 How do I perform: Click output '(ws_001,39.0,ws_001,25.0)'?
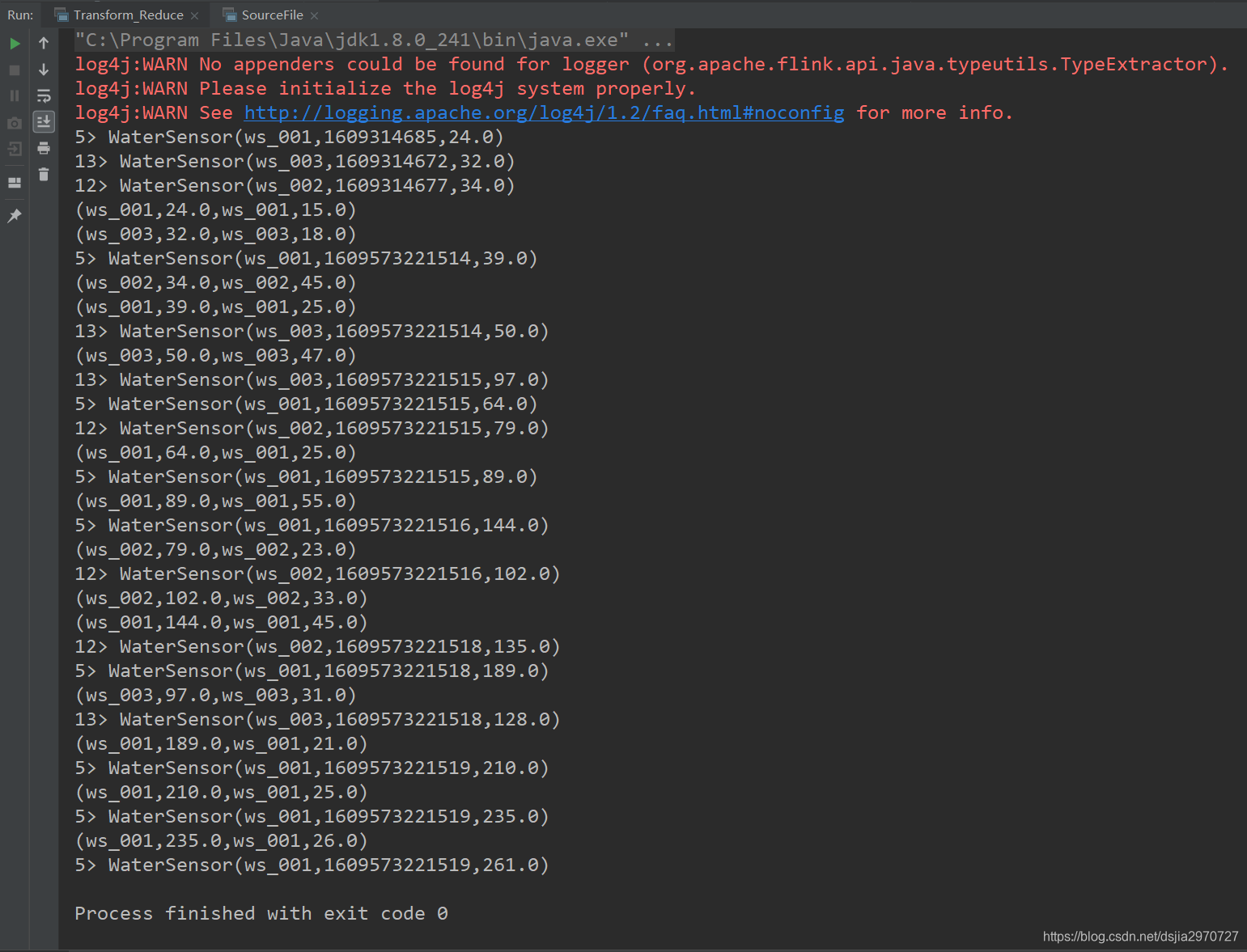tap(215, 307)
